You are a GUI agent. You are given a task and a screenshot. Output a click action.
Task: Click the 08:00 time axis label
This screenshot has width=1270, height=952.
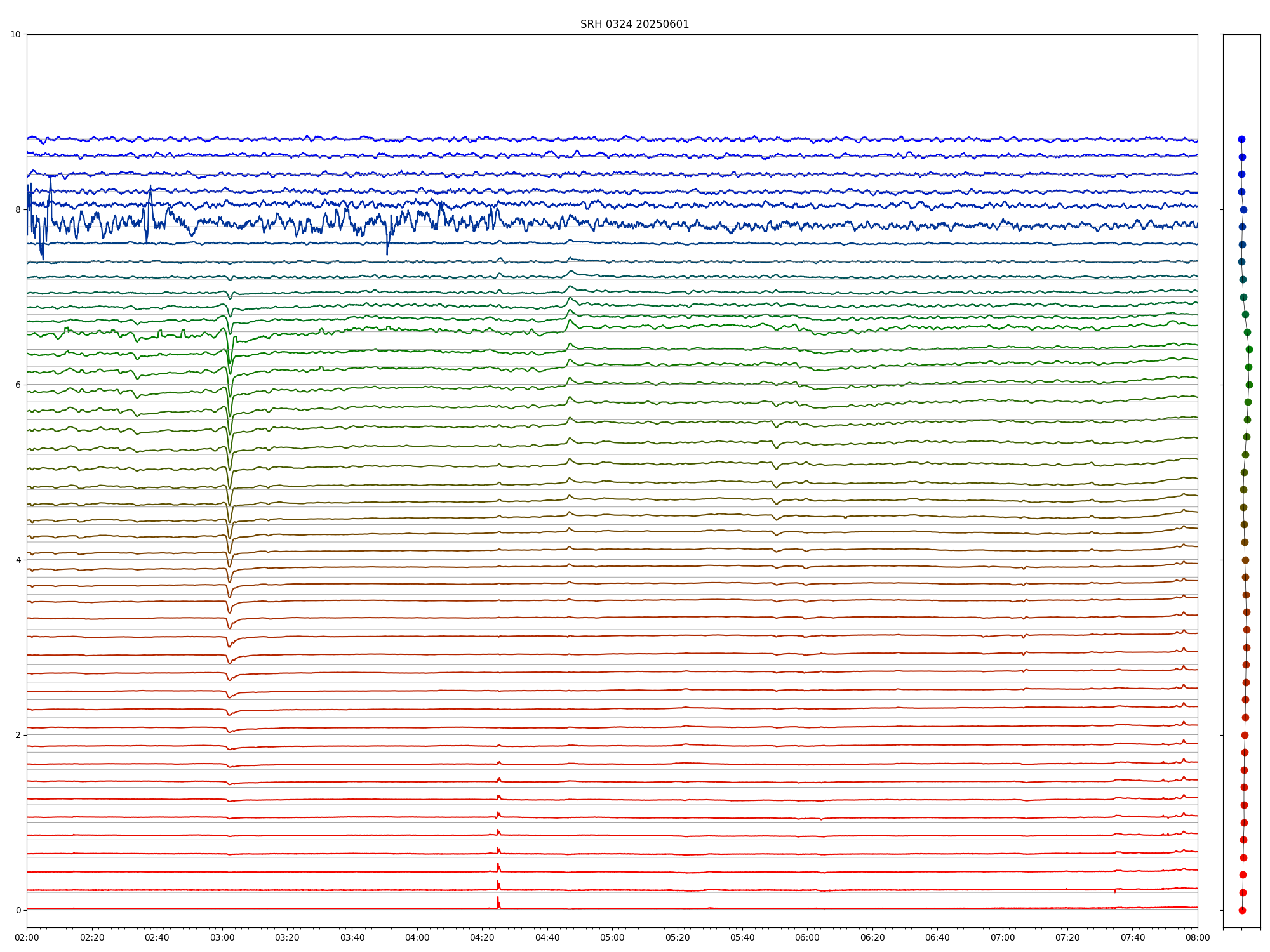pos(1198,937)
